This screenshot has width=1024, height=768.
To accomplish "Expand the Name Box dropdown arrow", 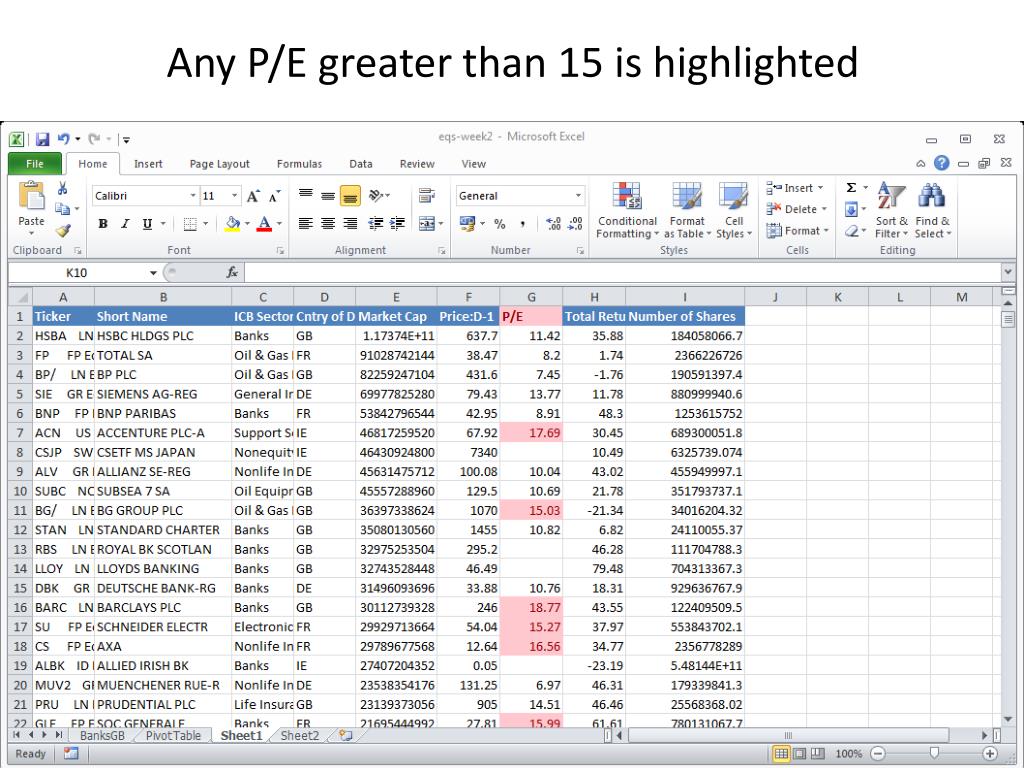I will click(x=153, y=273).
